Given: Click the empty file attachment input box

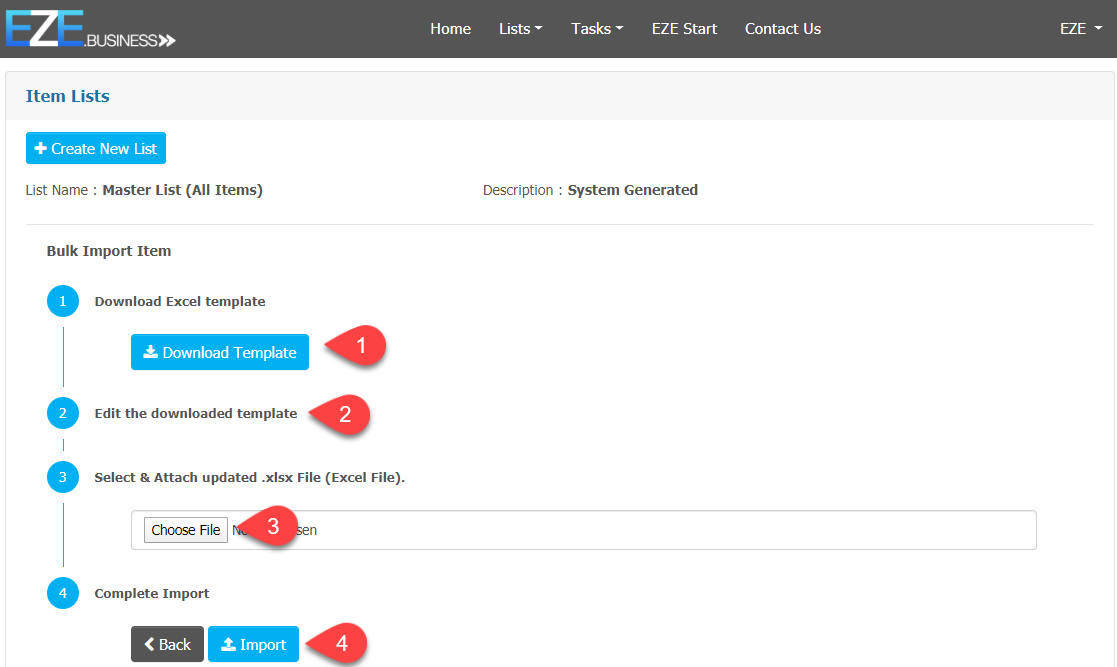Looking at the screenshot, I should point(680,530).
